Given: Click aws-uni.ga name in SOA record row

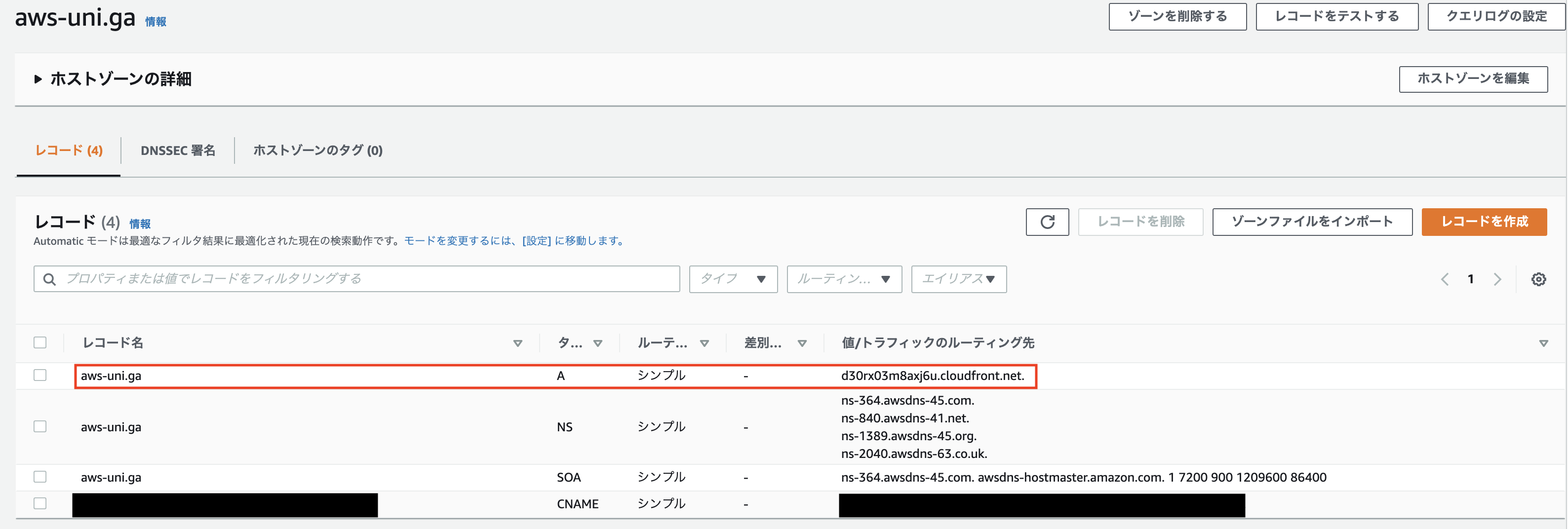Looking at the screenshot, I should tap(111, 477).
